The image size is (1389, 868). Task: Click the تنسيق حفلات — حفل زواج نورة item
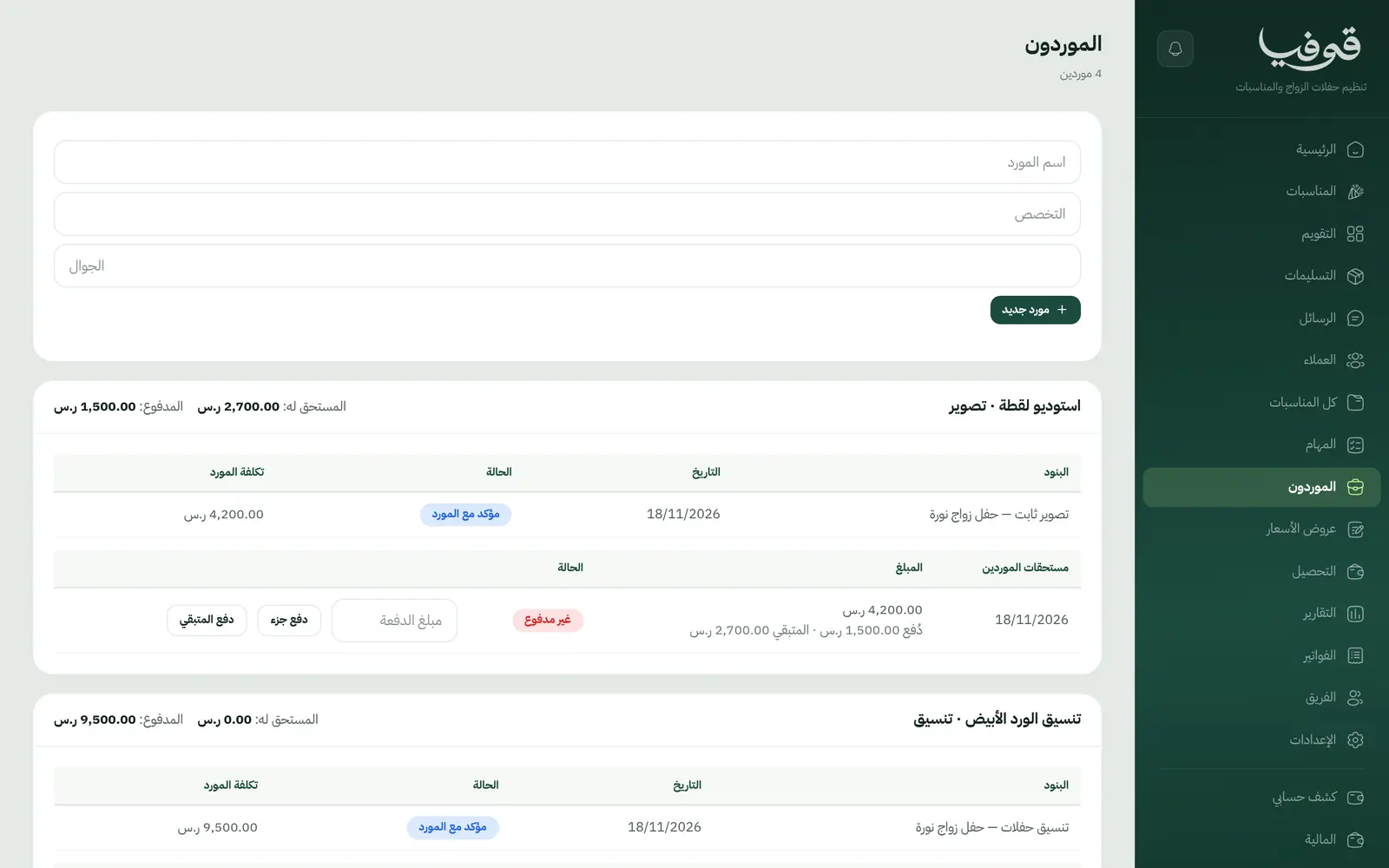point(992,828)
